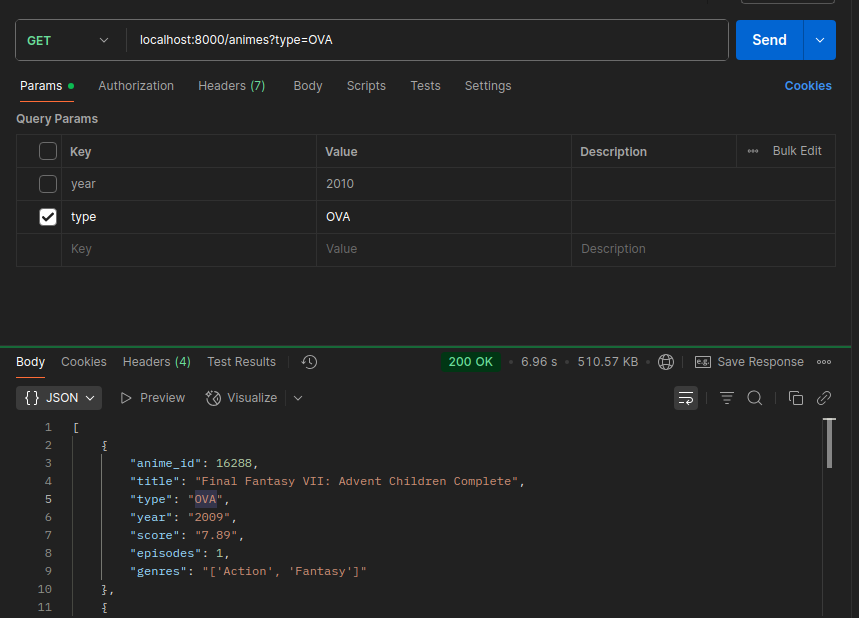The image size is (859, 618).
Task: Switch to the request Body tab
Action: pyautogui.click(x=308, y=86)
